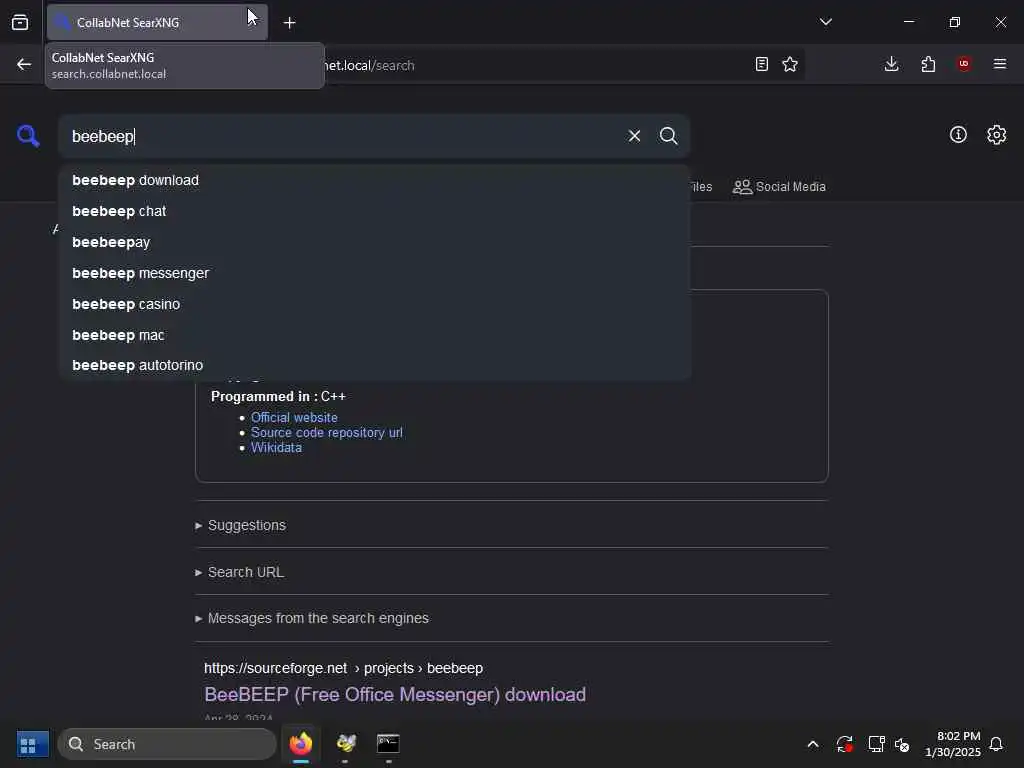Viewport: 1024px width, 768px height.
Task: Show hidden system tray icons
Action: pyautogui.click(x=812, y=744)
